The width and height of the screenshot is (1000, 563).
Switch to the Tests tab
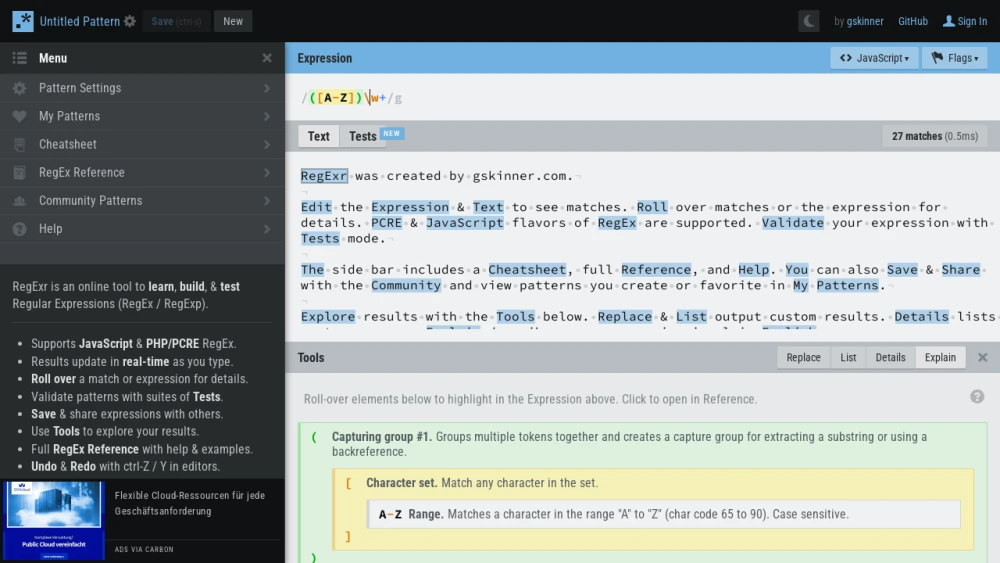click(x=362, y=136)
